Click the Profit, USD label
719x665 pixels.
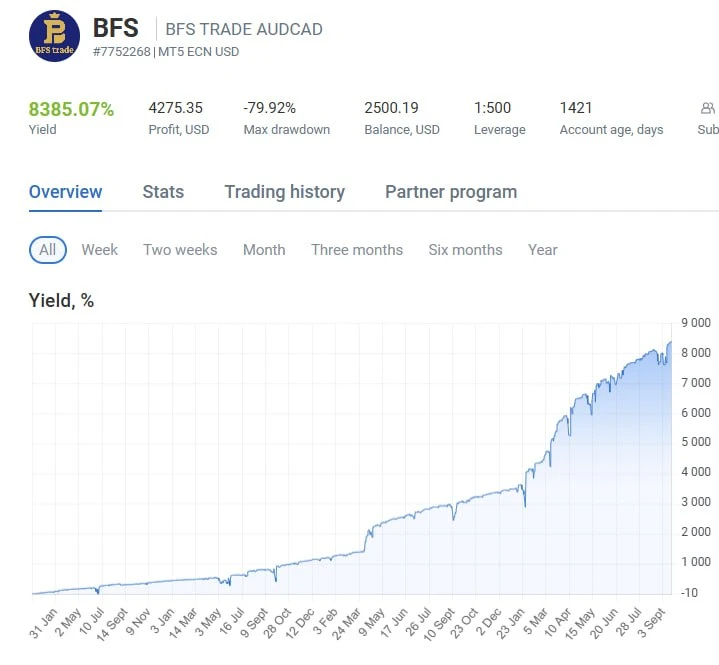(179, 130)
